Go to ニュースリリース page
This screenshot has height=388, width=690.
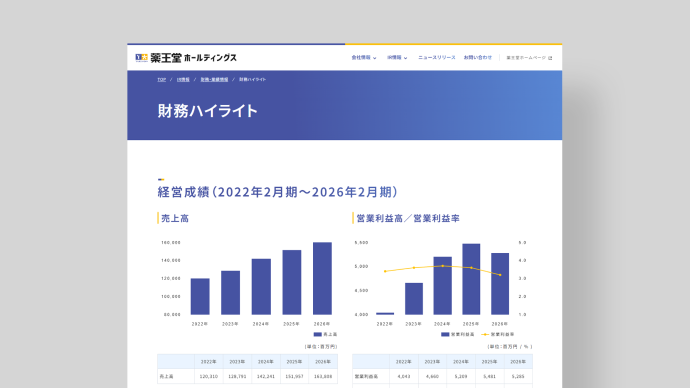pos(437,58)
